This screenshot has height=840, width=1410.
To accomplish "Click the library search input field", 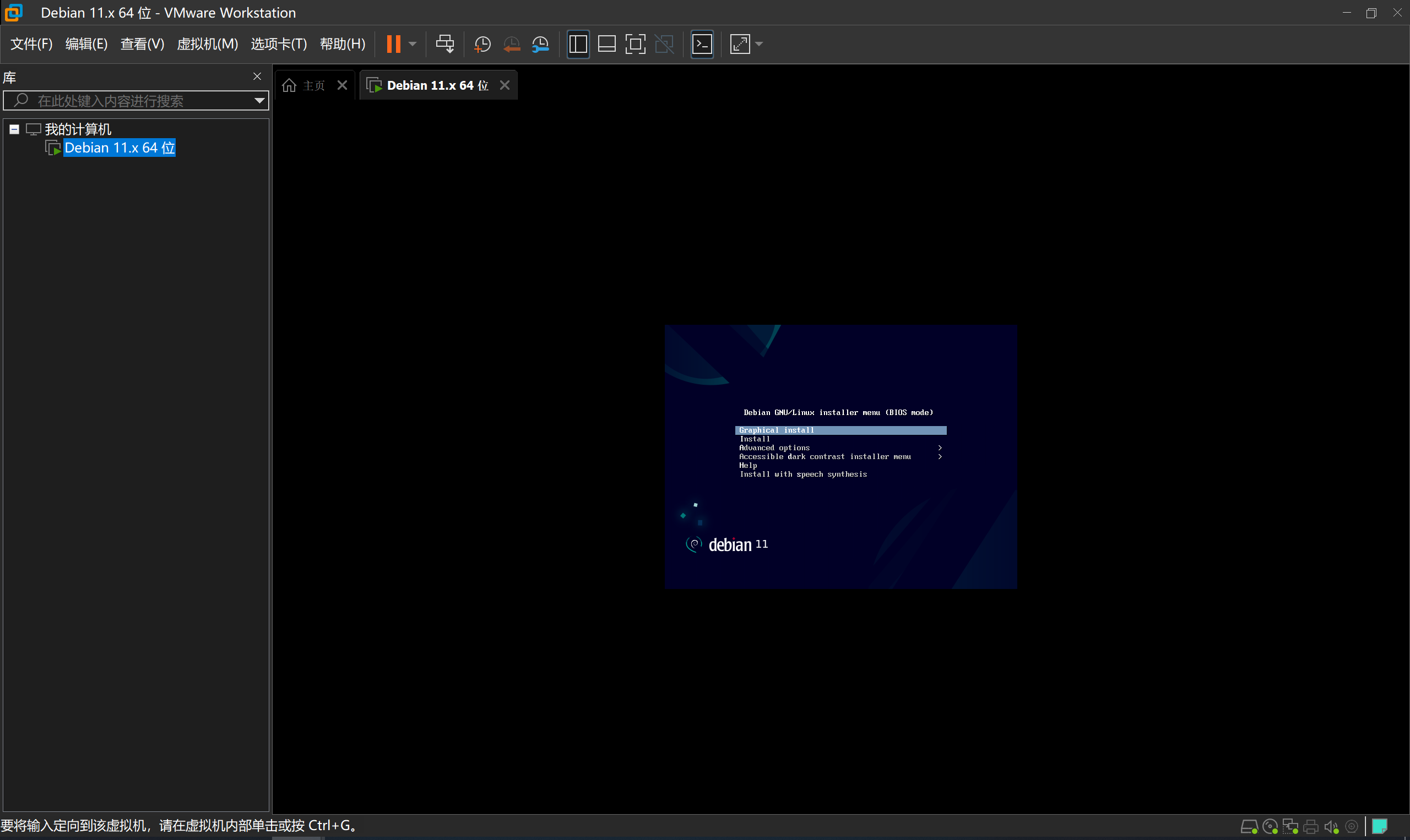I will (x=136, y=101).
